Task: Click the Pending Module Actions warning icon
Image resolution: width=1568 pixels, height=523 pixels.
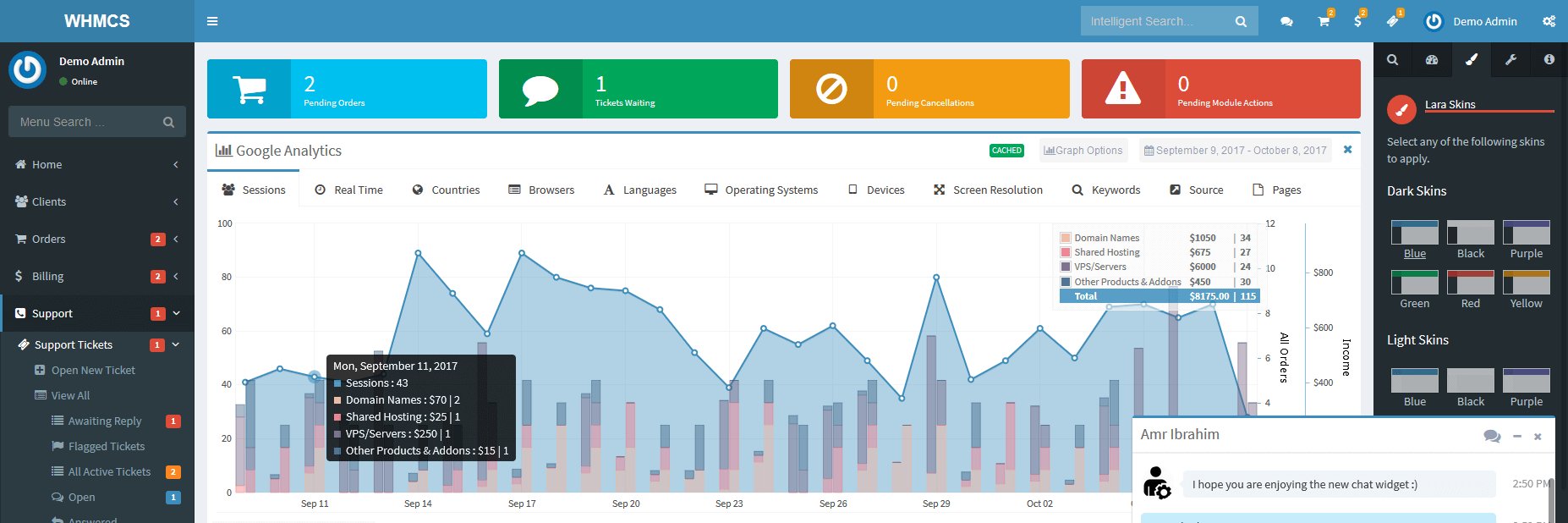Action: 1123,88
